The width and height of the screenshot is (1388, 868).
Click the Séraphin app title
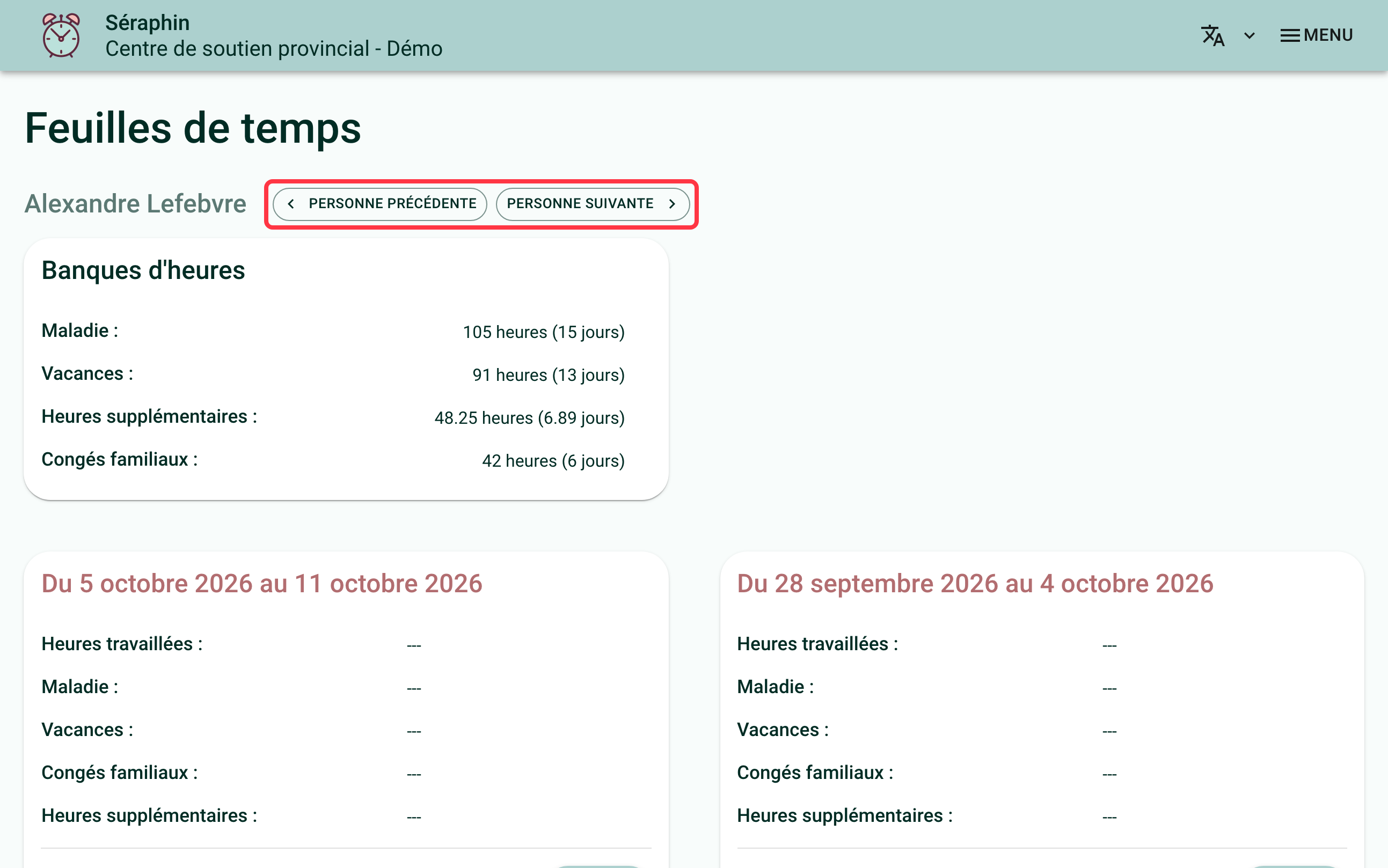pos(147,23)
